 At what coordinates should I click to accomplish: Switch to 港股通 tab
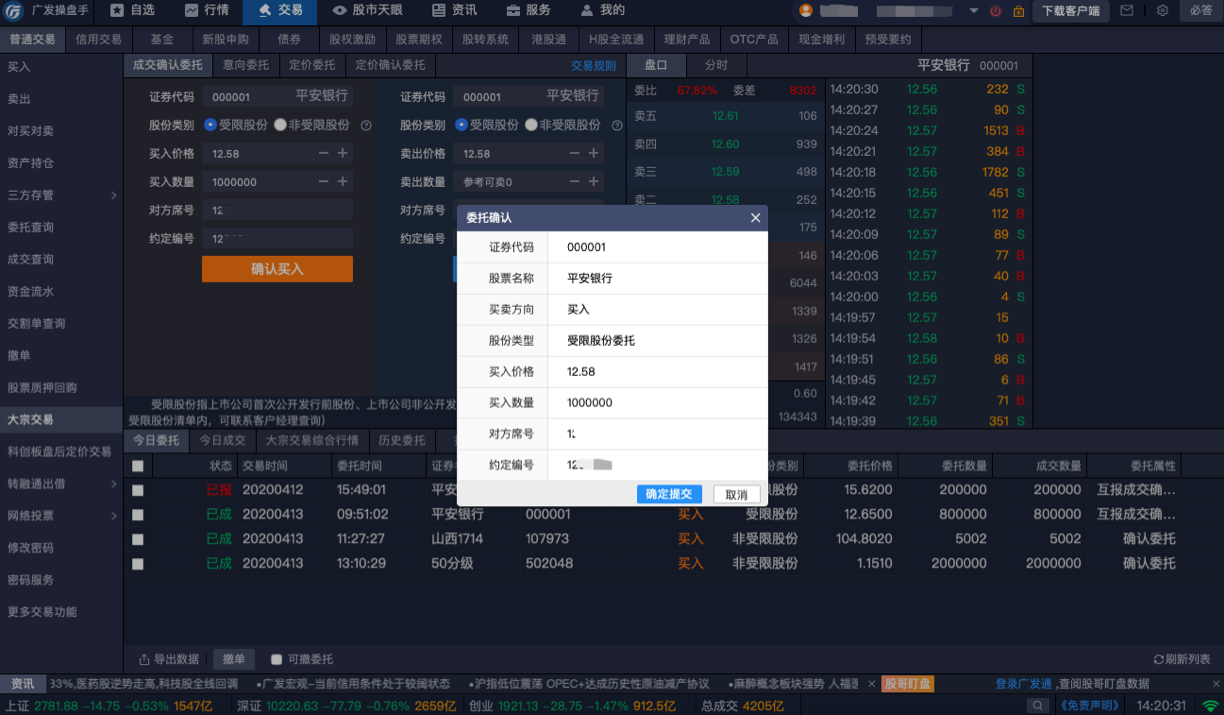coord(548,40)
